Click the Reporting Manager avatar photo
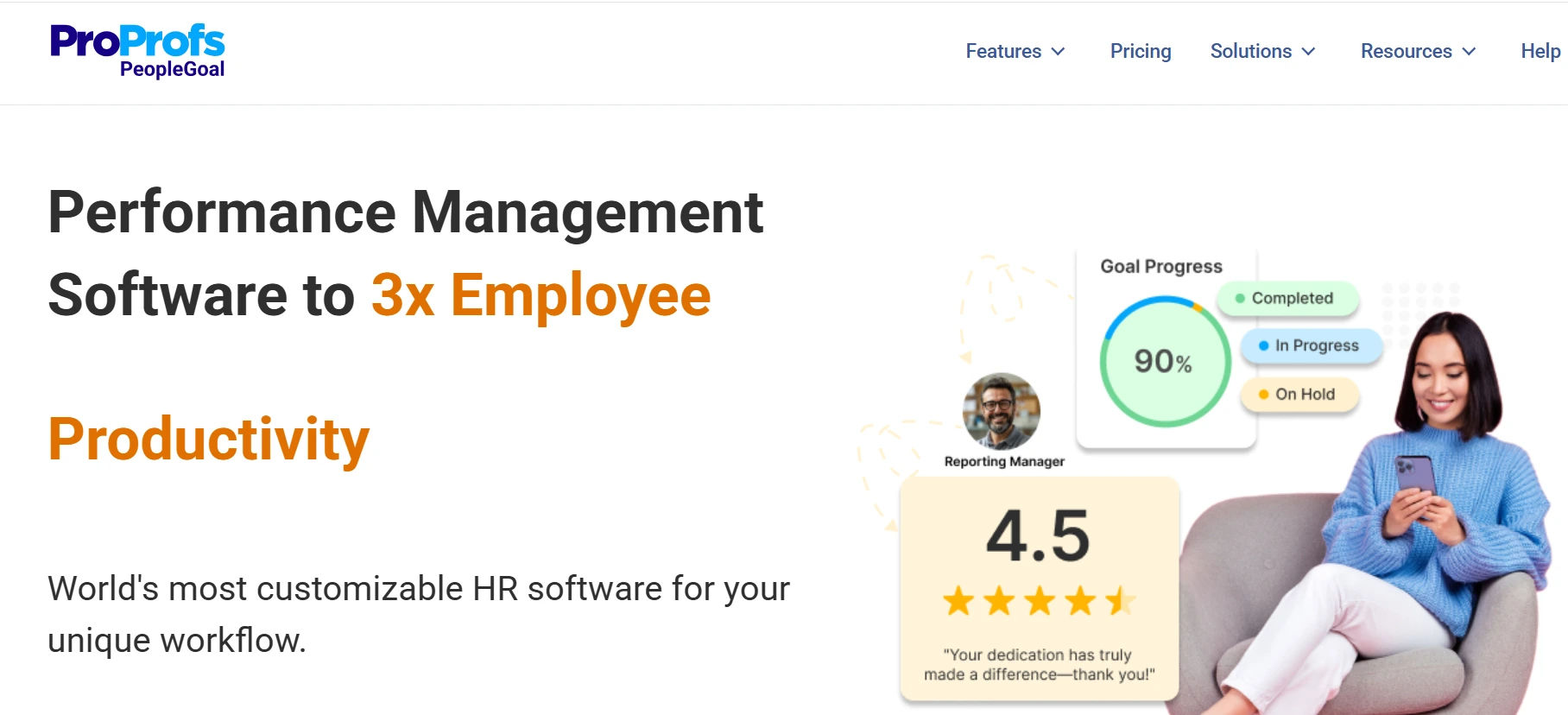Image resolution: width=1568 pixels, height=715 pixels. (x=1002, y=411)
